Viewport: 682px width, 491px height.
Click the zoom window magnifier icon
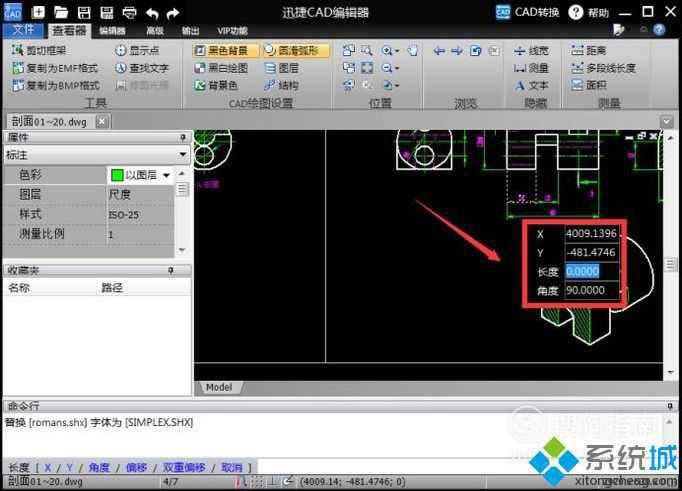367,50
